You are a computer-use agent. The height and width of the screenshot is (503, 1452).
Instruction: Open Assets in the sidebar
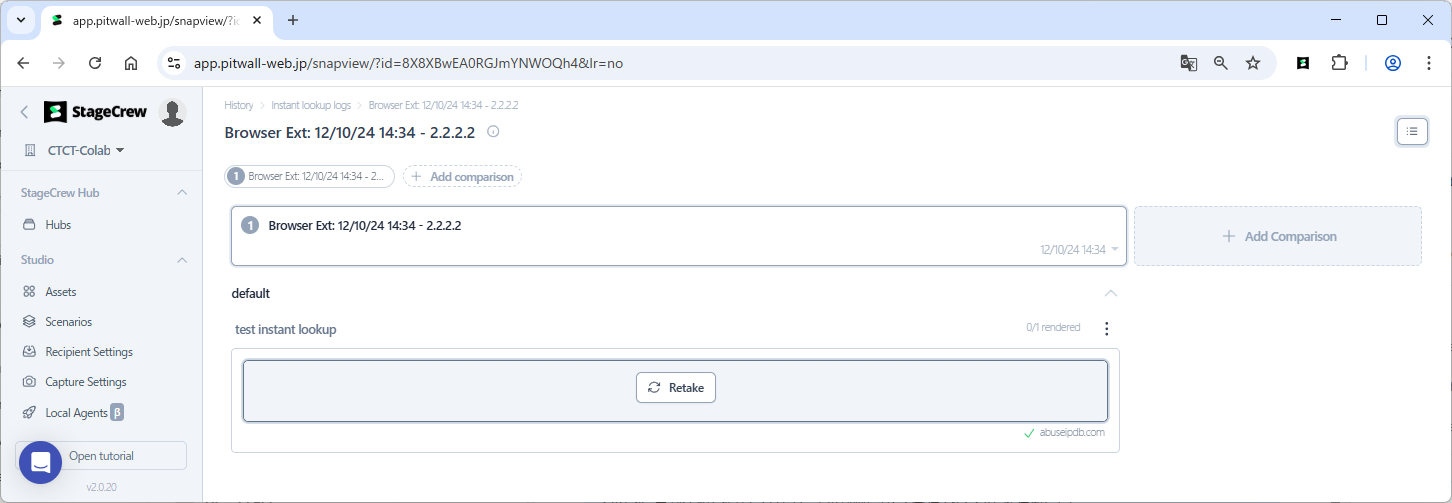61,292
